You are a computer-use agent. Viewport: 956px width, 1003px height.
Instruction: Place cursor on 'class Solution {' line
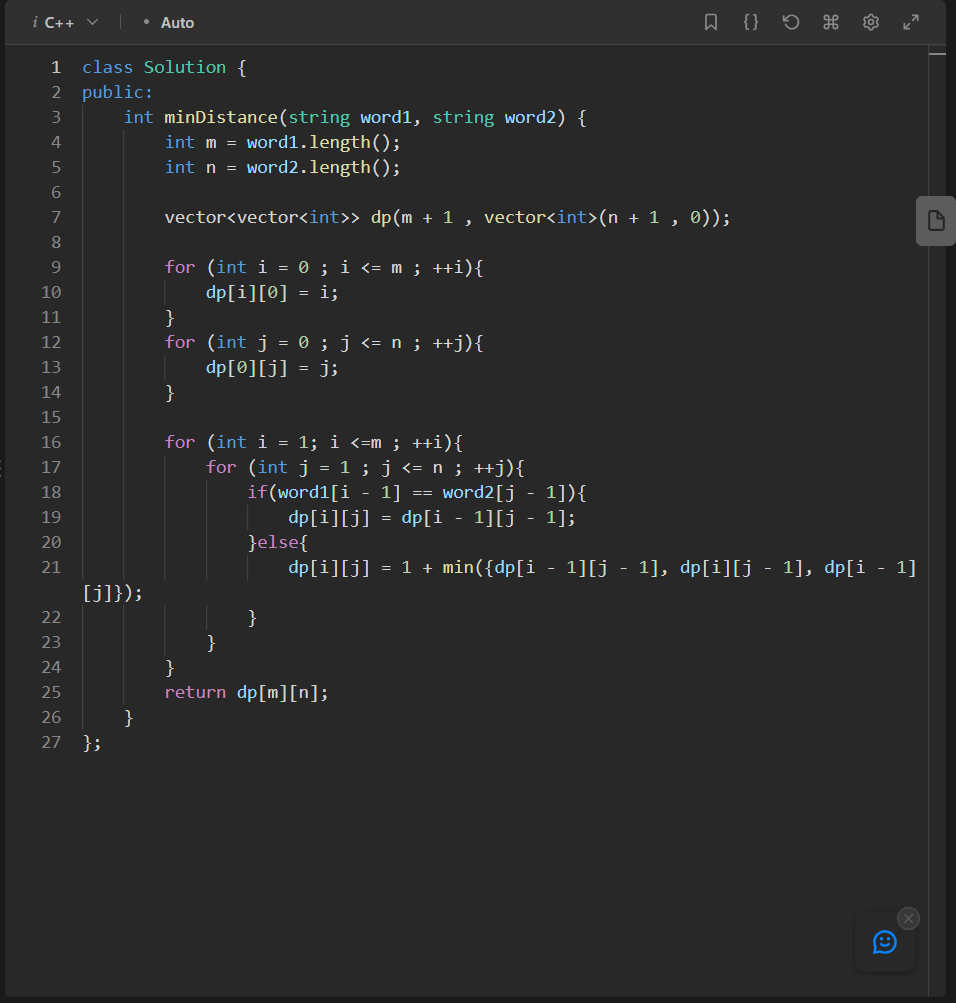pyautogui.click(x=164, y=67)
